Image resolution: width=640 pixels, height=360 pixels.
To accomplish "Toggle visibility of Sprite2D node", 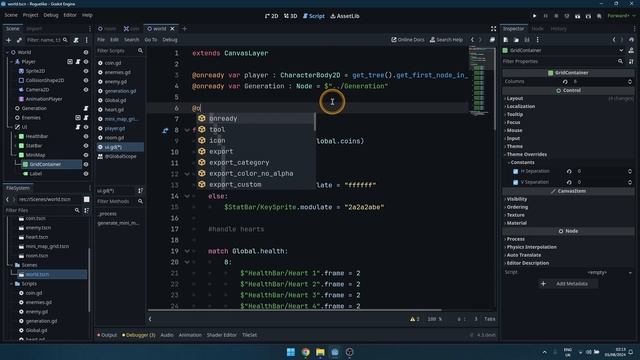I will pyautogui.click(x=86, y=71).
